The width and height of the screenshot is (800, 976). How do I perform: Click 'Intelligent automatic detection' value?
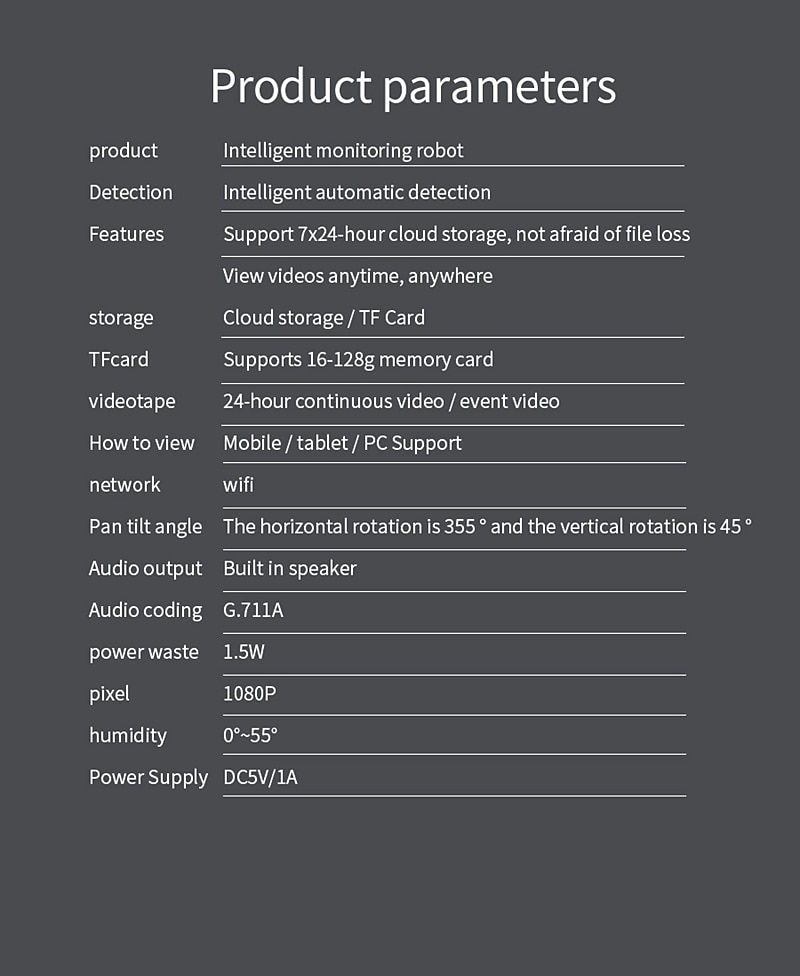pos(357,193)
